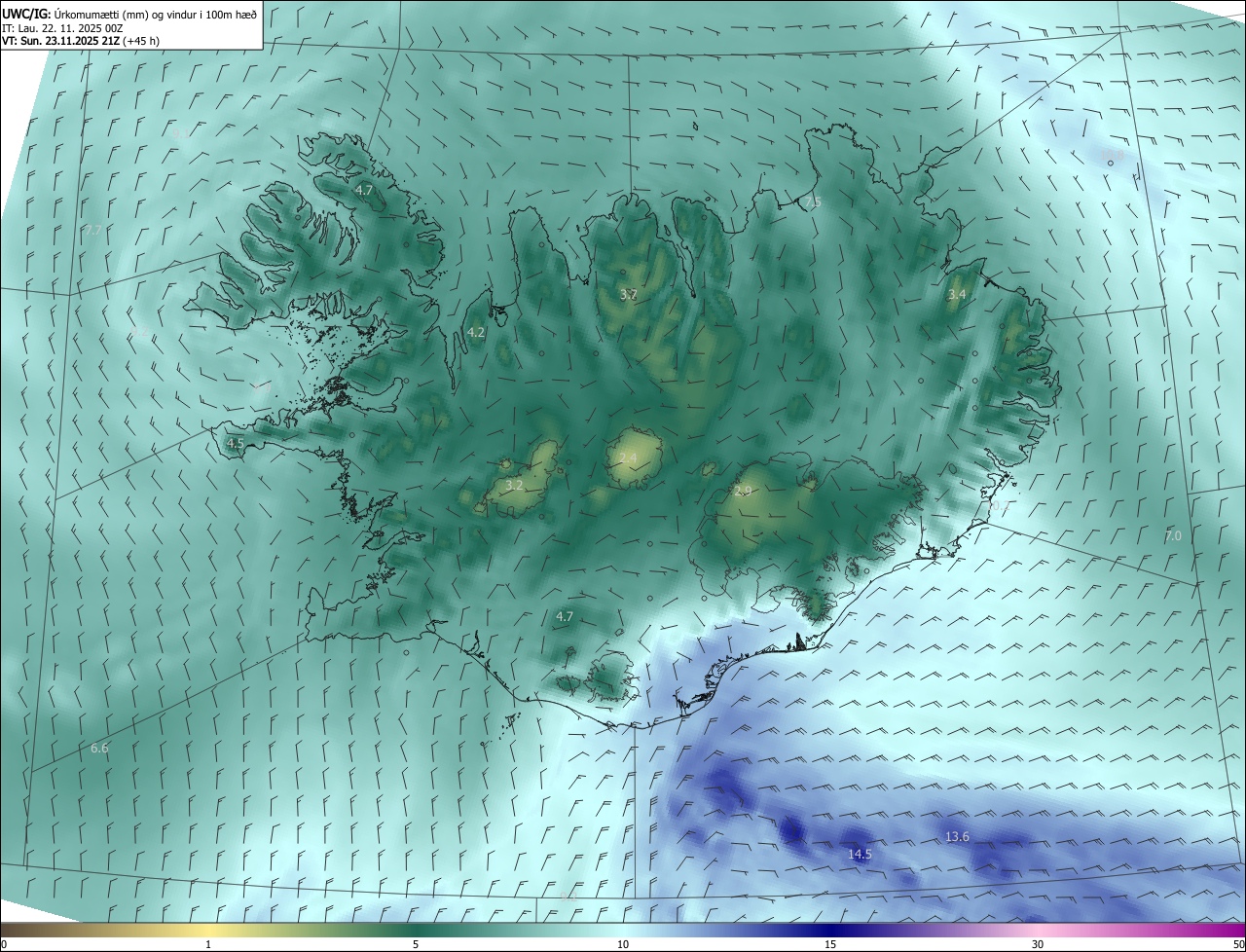Click the 4.2 value label on the map

coord(476,332)
